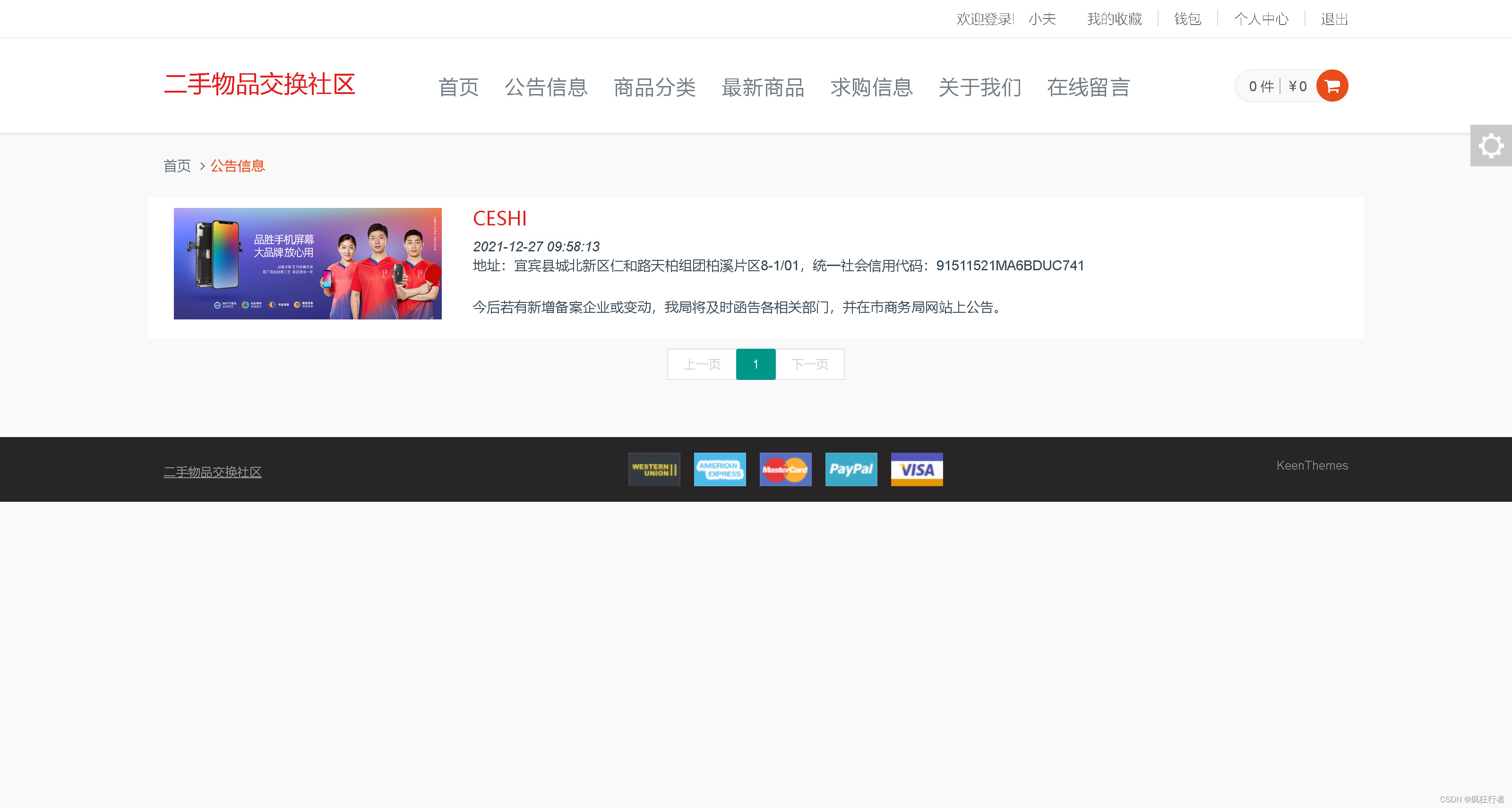
Task: Open the CESHI announcement
Action: (x=499, y=218)
